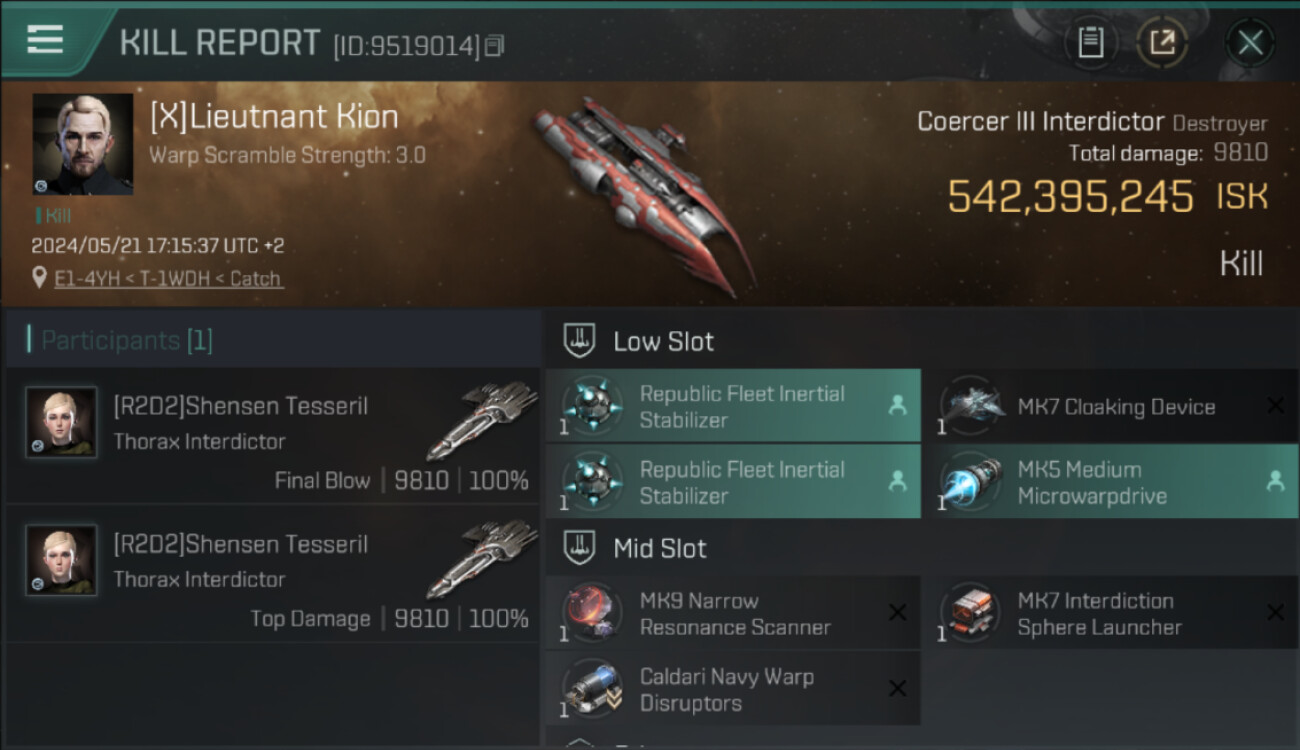Open Lieutnant Kion's portrait
Viewport: 1300px width, 750px height.
click(x=83, y=144)
